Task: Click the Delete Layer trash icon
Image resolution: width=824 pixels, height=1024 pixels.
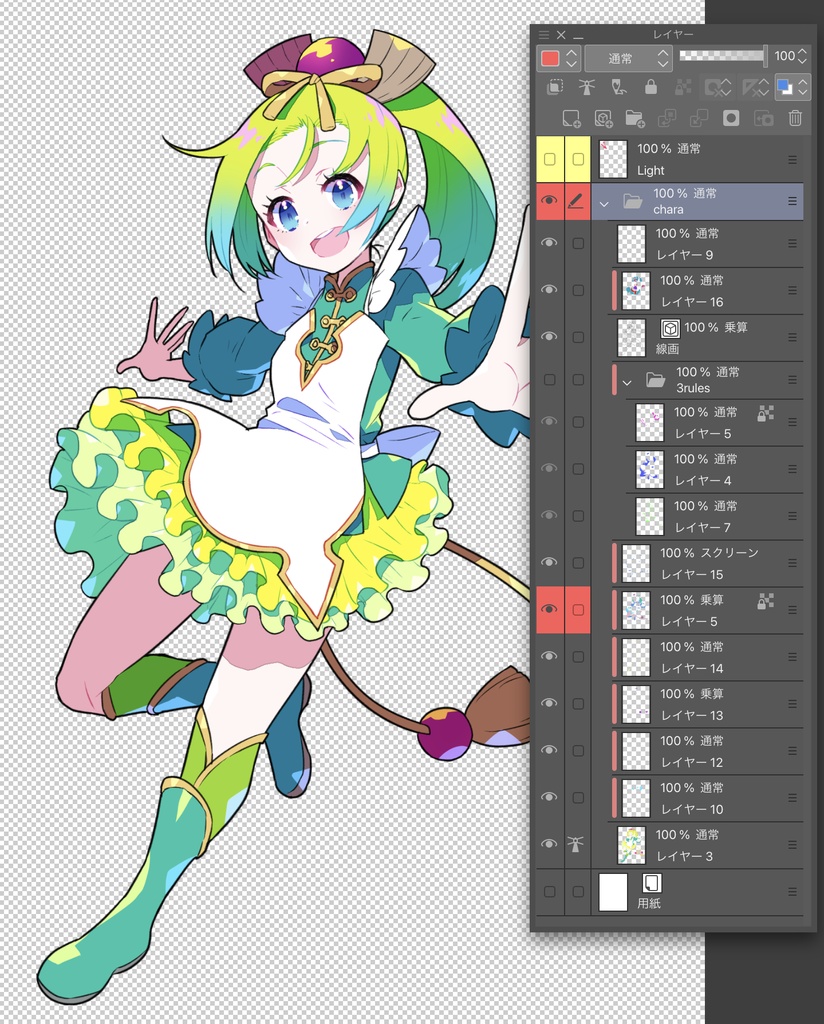Action: 795,118
